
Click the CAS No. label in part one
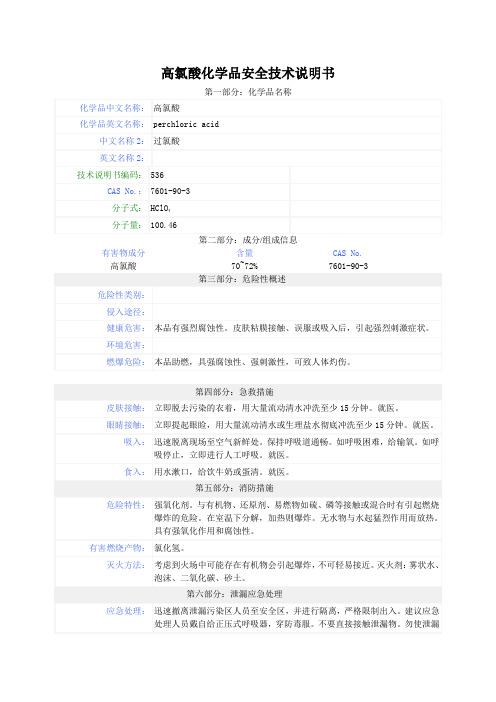(124, 191)
